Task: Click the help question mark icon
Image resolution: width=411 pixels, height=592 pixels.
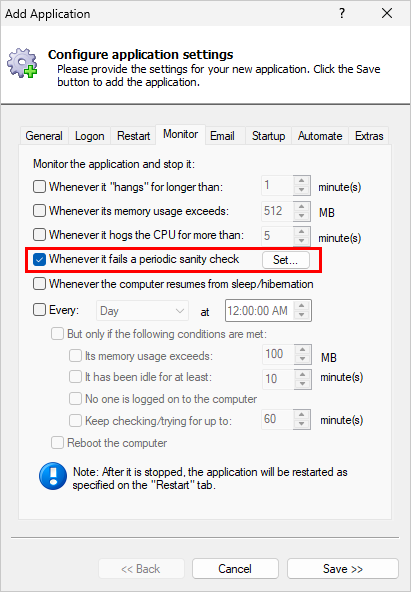Action: coord(342,14)
